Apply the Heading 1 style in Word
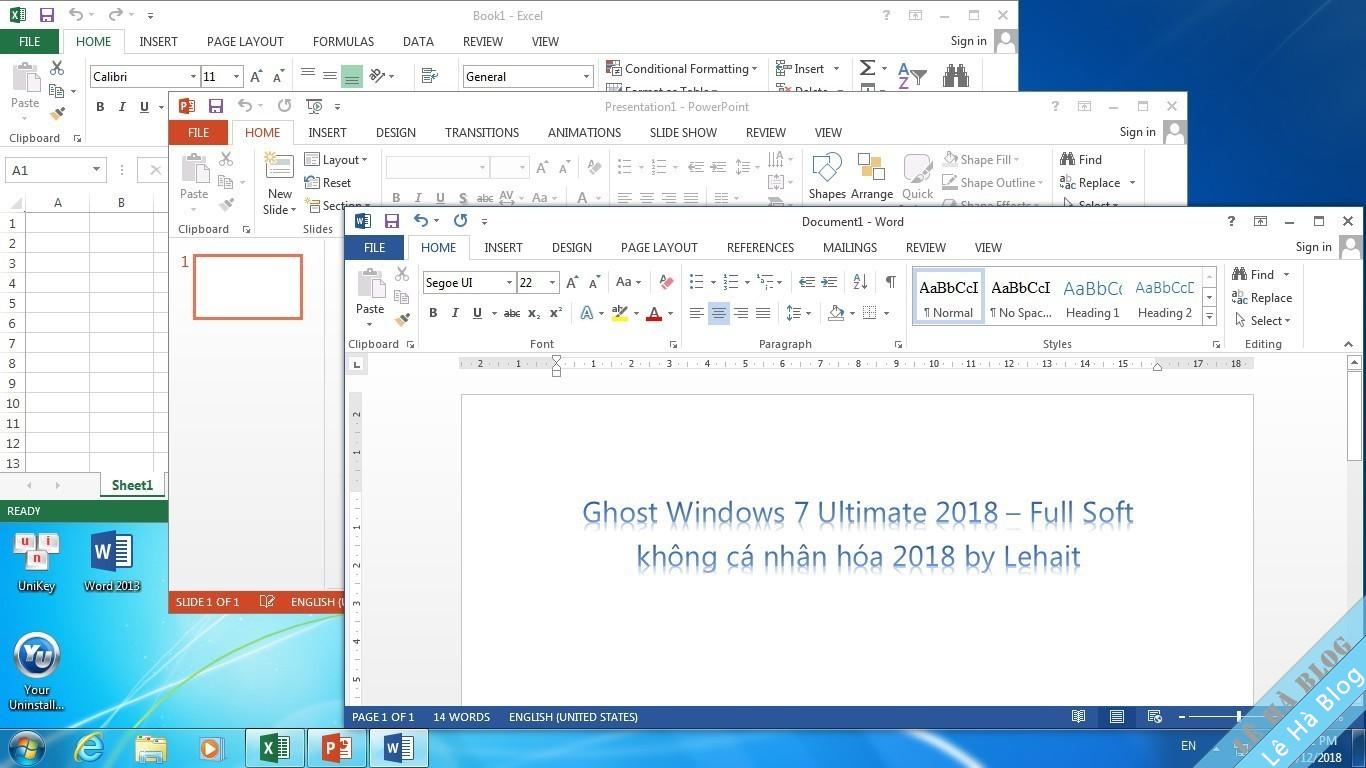Viewport: 1366px width, 768px height. (1092, 297)
